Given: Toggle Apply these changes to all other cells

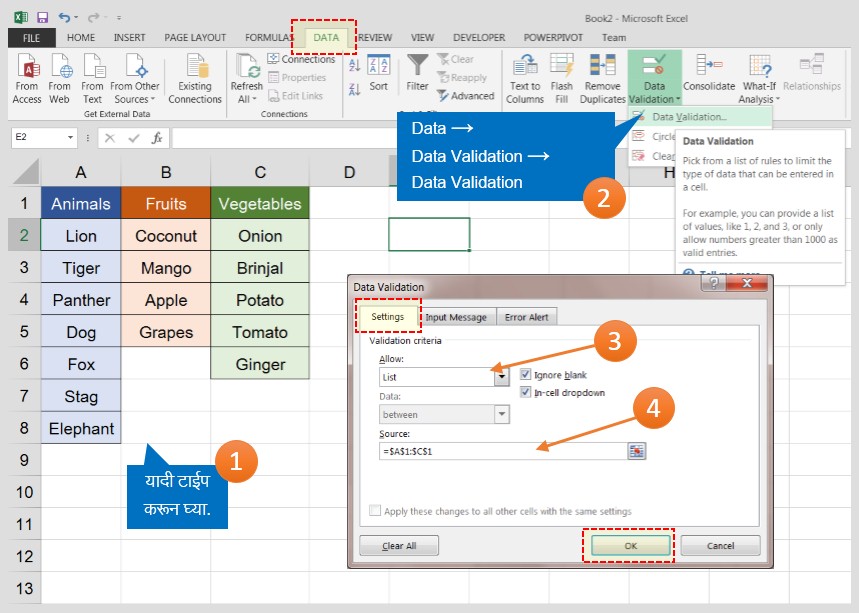Looking at the screenshot, I should coord(375,511).
